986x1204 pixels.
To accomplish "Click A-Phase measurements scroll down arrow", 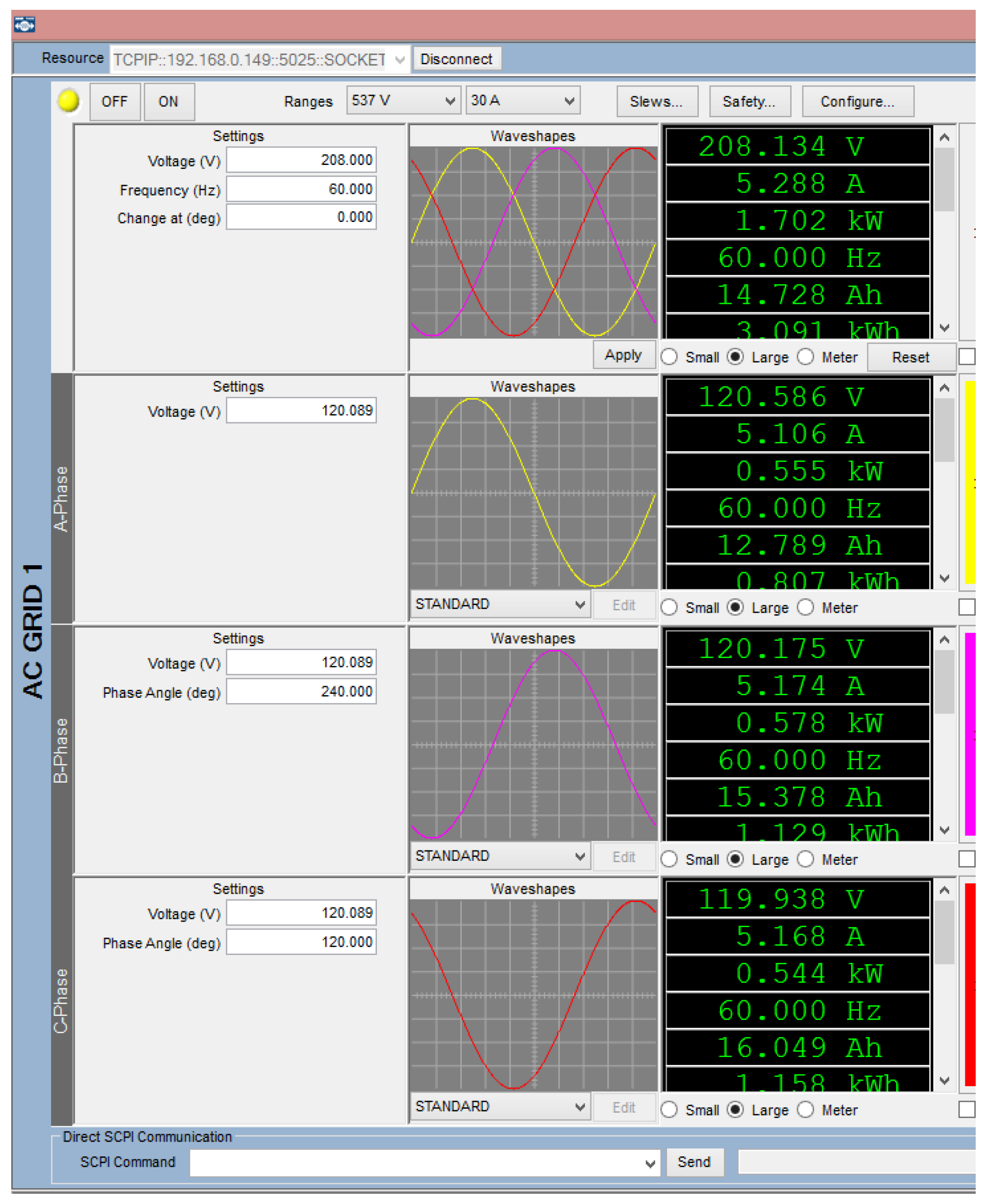I will [944, 578].
